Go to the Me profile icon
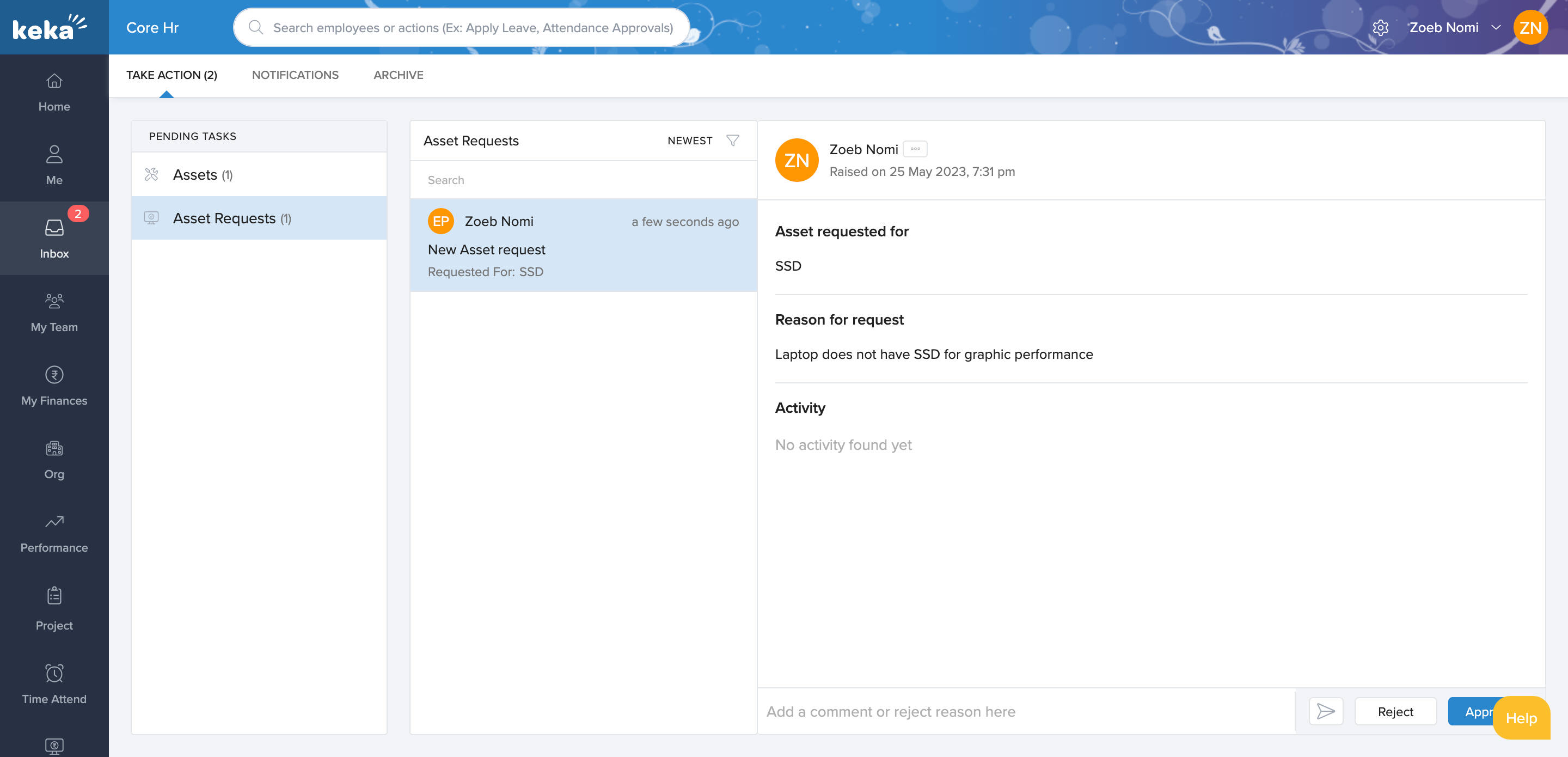The width and height of the screenshot is (1568, 757). pos(54,155)
